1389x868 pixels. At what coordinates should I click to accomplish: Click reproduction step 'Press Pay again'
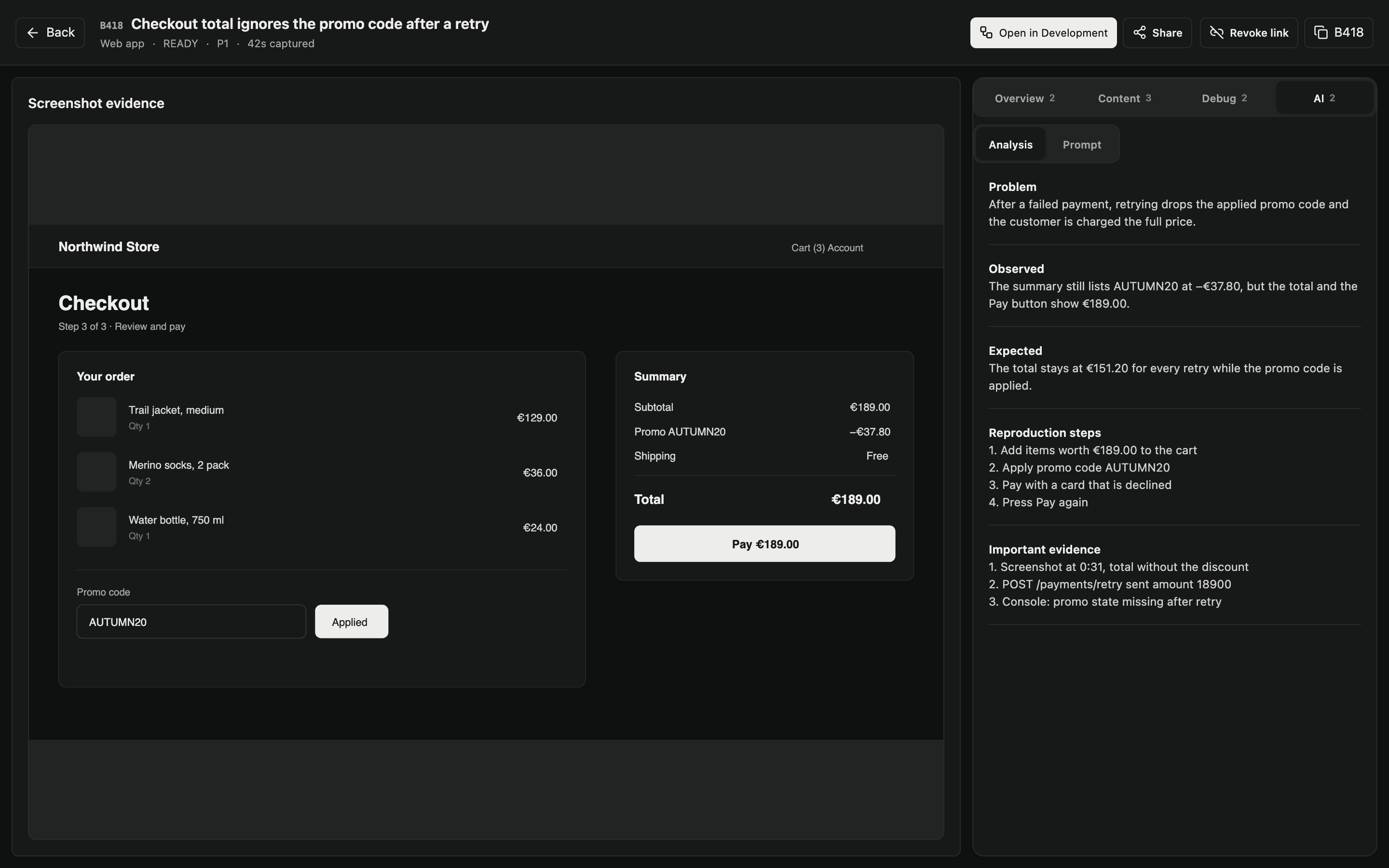point(1038,502)
